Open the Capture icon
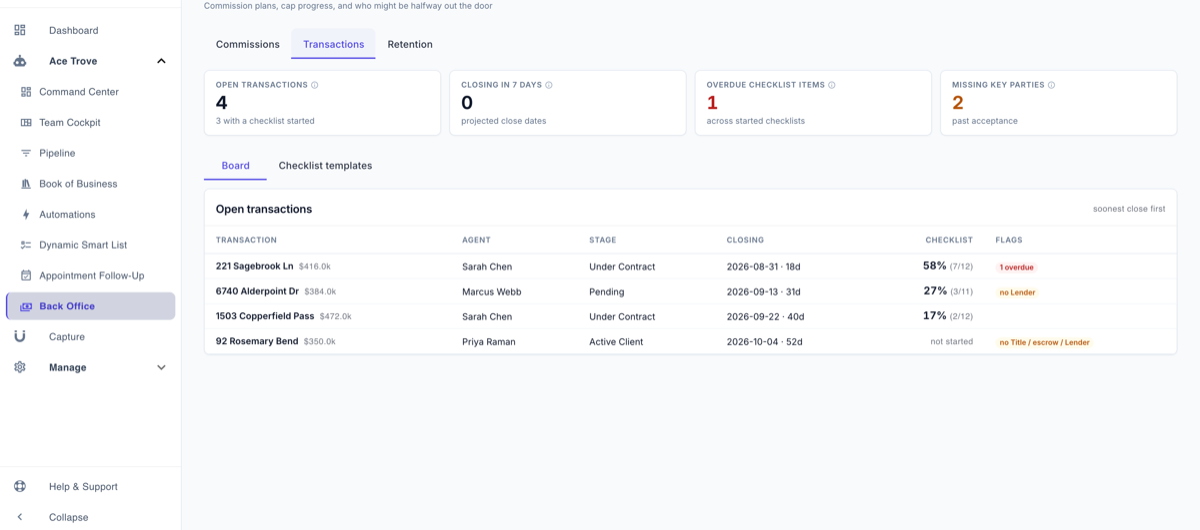Viewport: 1200px width, 530px height. [20, 337]
